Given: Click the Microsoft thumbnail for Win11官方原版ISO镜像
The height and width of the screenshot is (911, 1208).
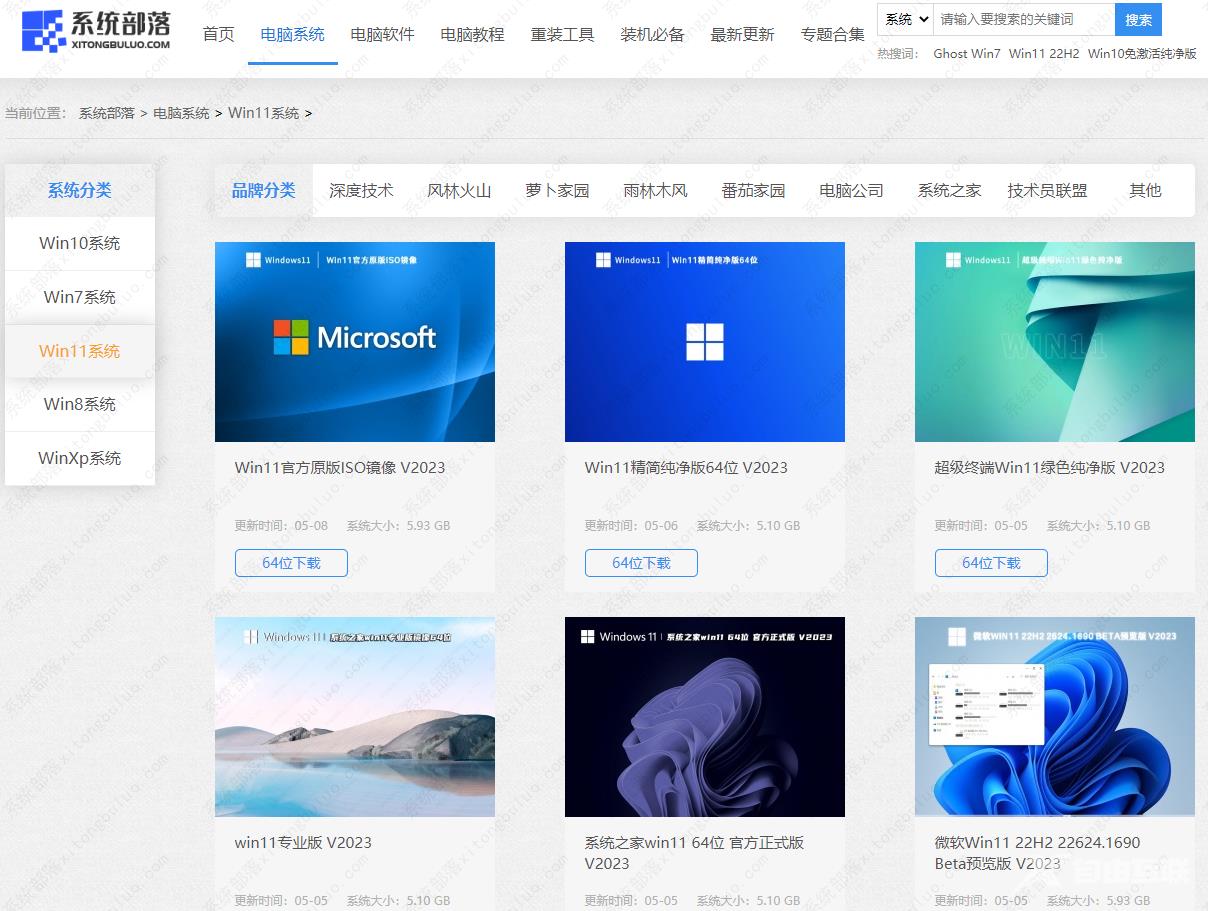Looking at the screenshot, I should 355,341.
